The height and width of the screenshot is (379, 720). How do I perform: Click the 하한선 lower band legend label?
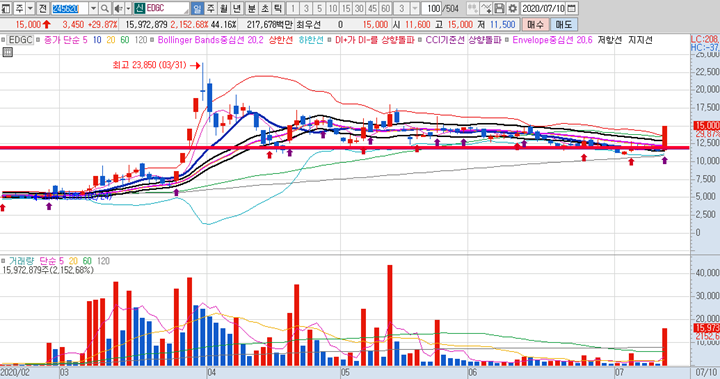pos(311,40)
